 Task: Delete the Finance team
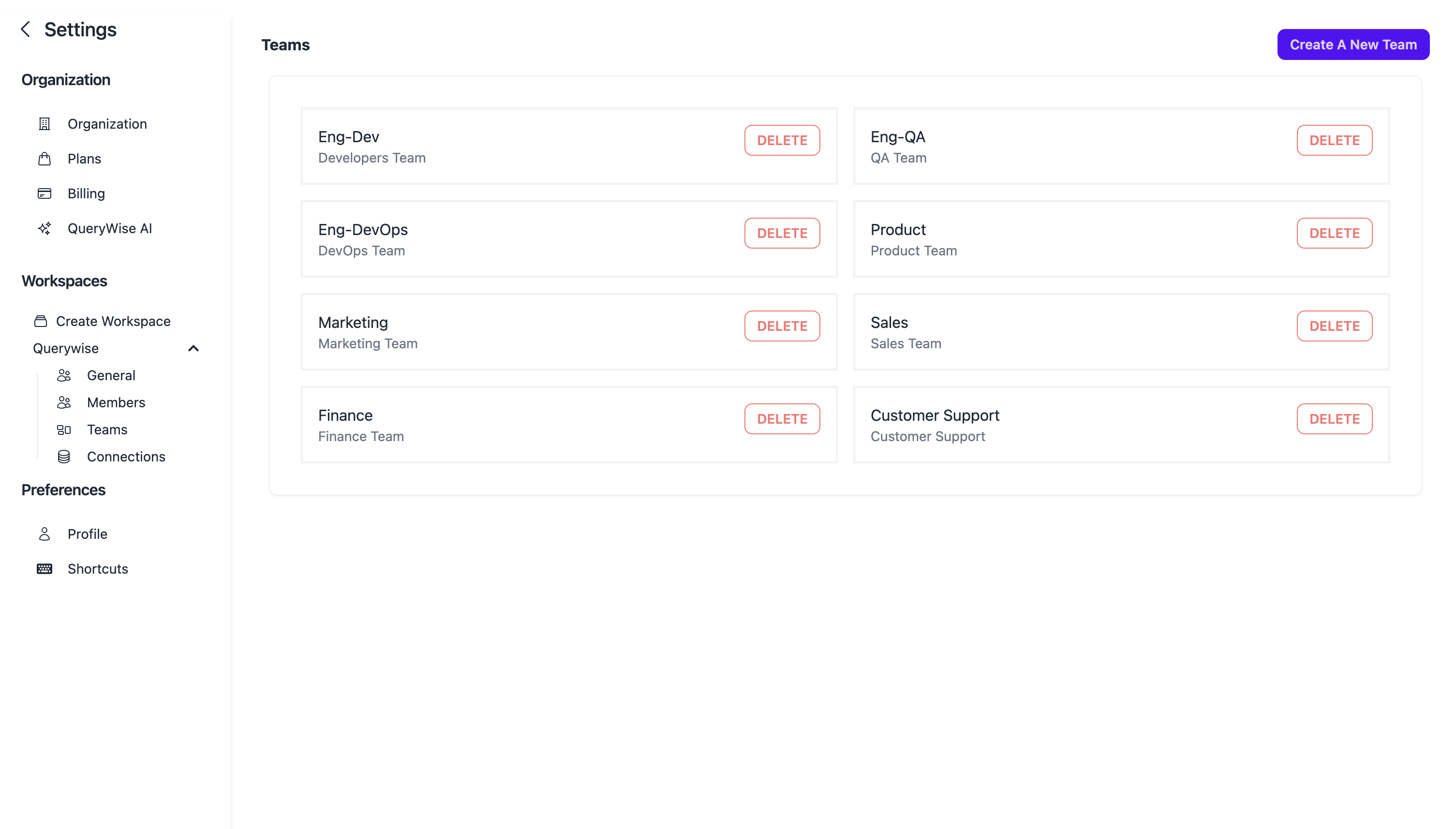[782, 419]
